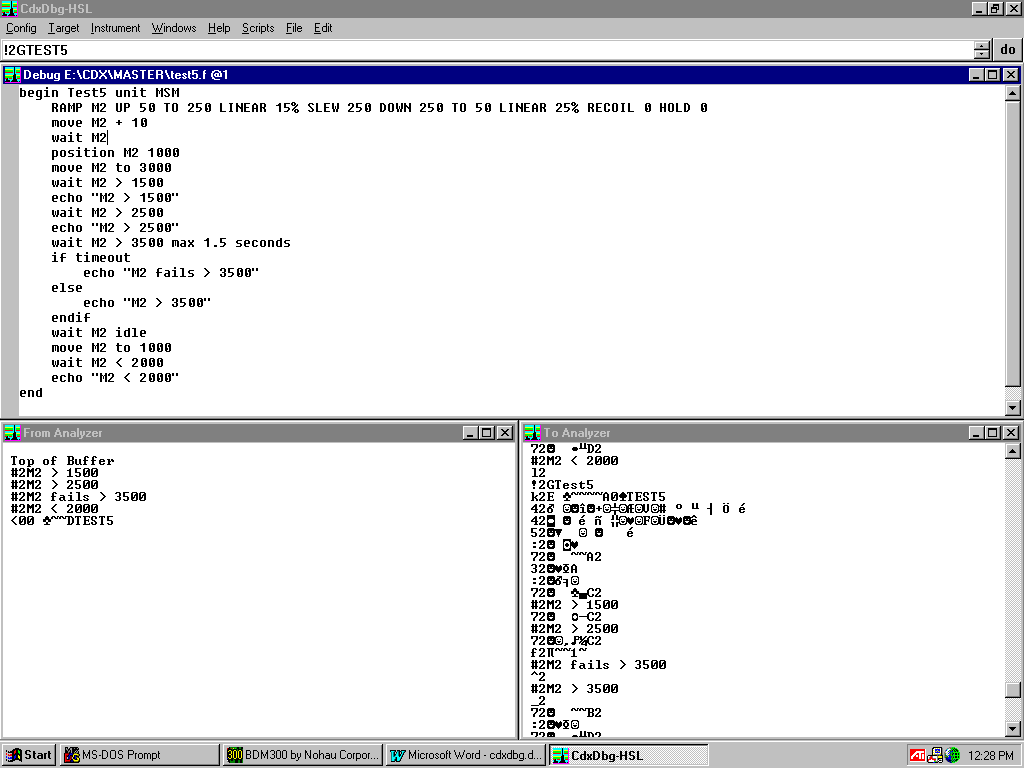Click the "move M2 to 3000" line
The image size is (1024, 768).
pos(112,168)
